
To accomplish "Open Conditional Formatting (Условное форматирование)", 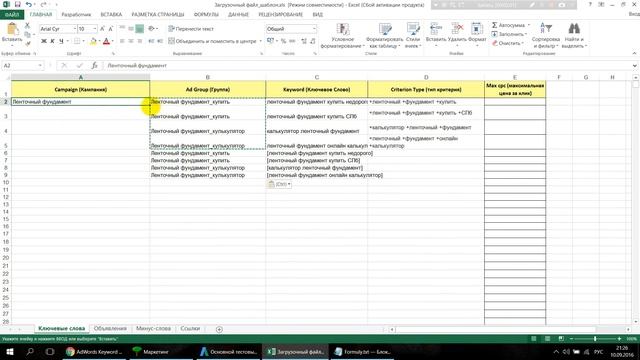I will pos(342,36).
